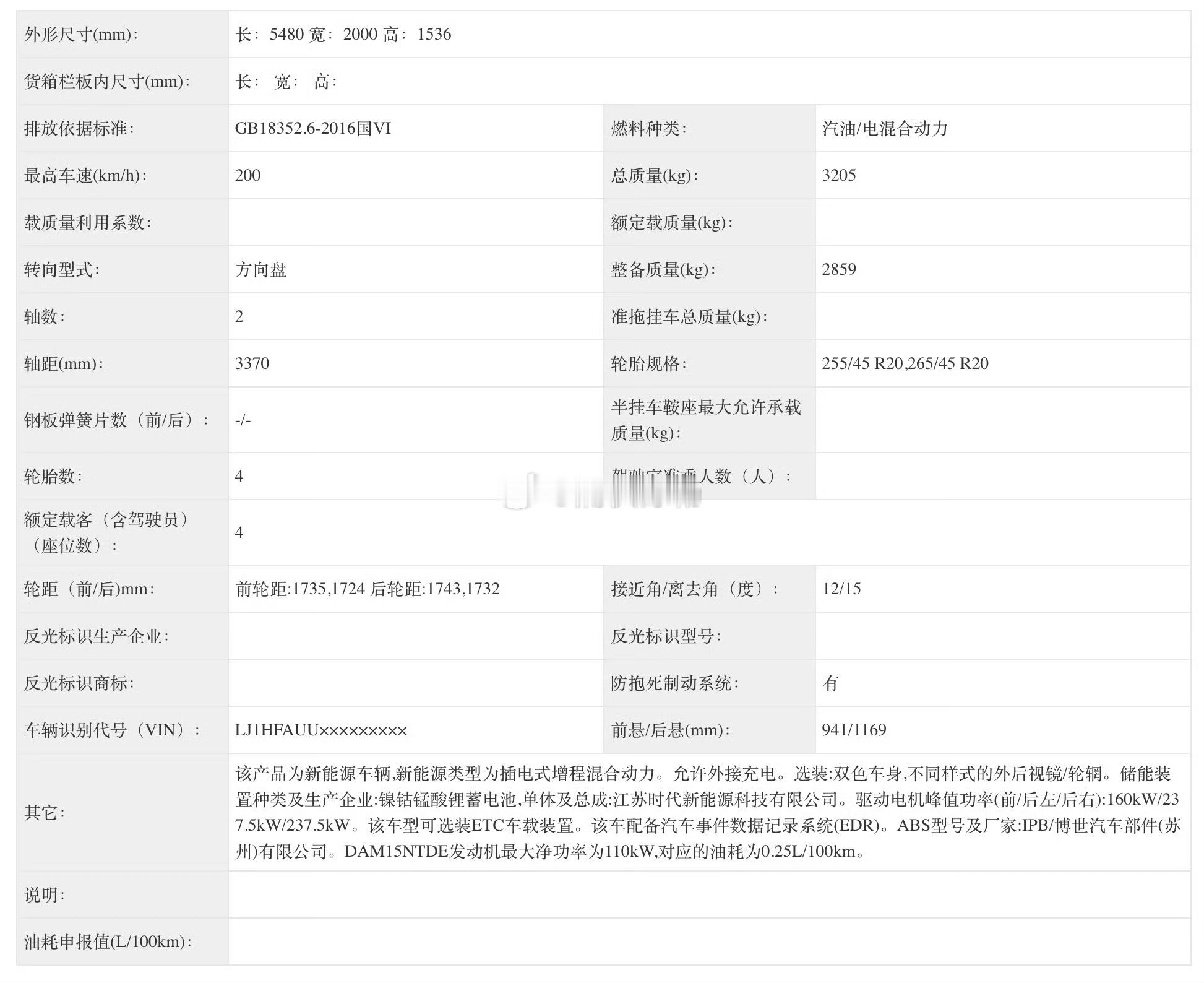Image resolution: width=1204 pixels, height=983 pixels.
Task: Click the 排放依据标准 label
Action: click(79, 128)
